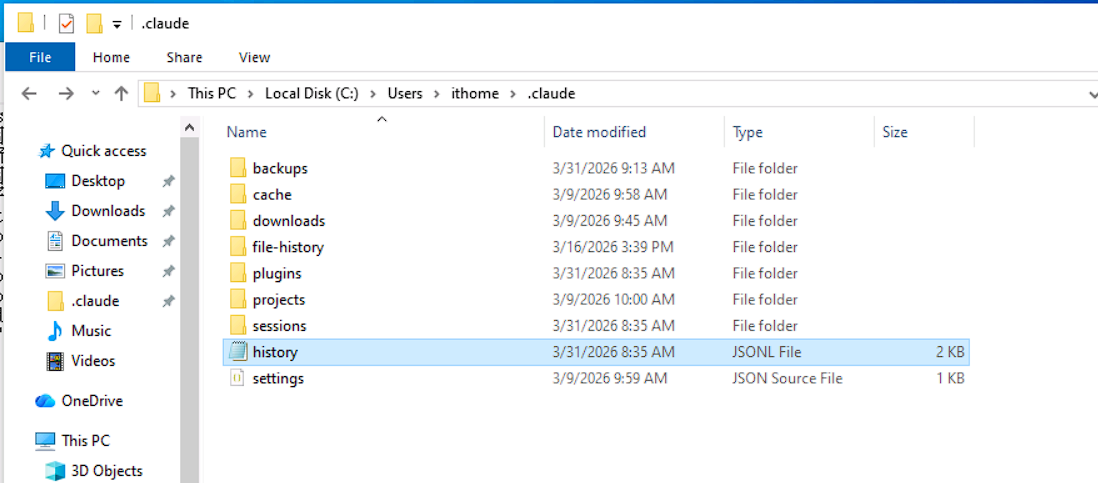Navigate to ithome breadcrumb

(x=475, y=93)
